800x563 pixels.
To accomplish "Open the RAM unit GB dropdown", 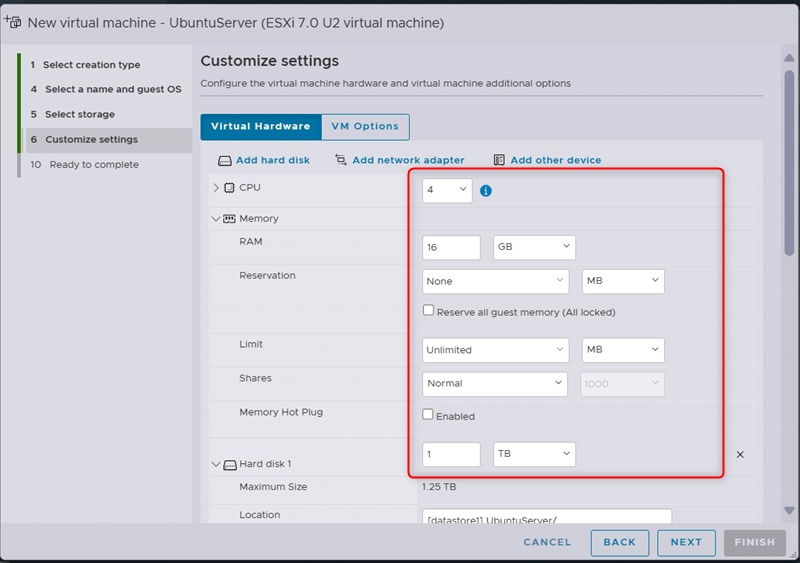I will pyautogui.click(x=534, y=247).
